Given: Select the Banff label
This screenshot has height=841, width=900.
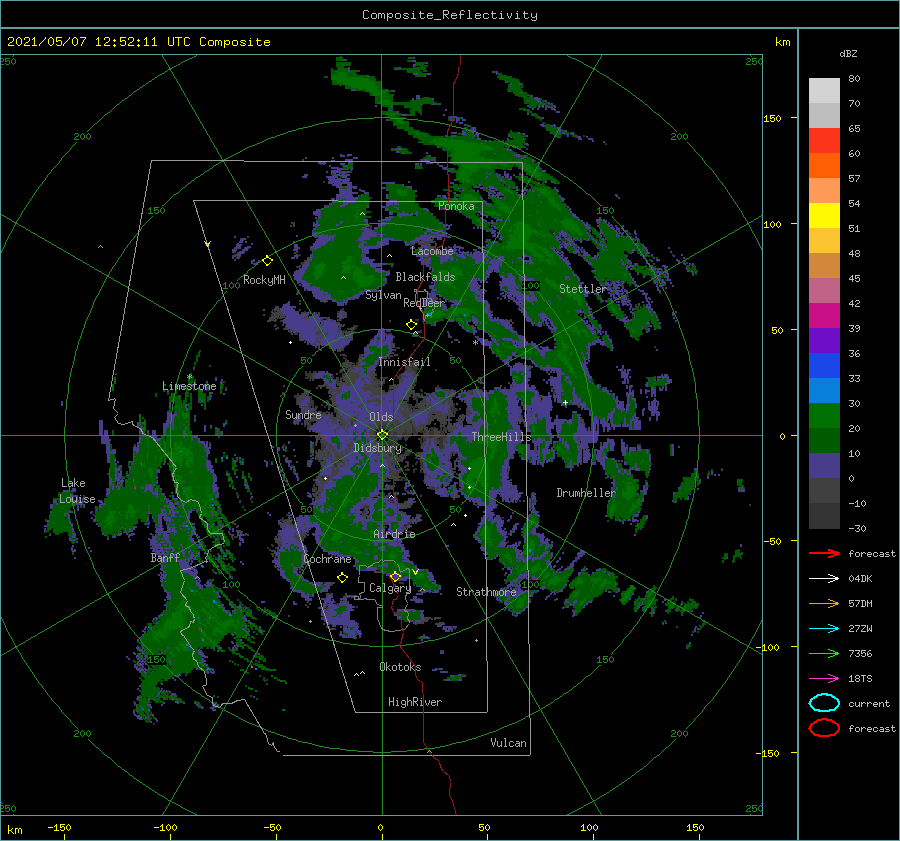Looking at the screenshot, I should 165,558.
